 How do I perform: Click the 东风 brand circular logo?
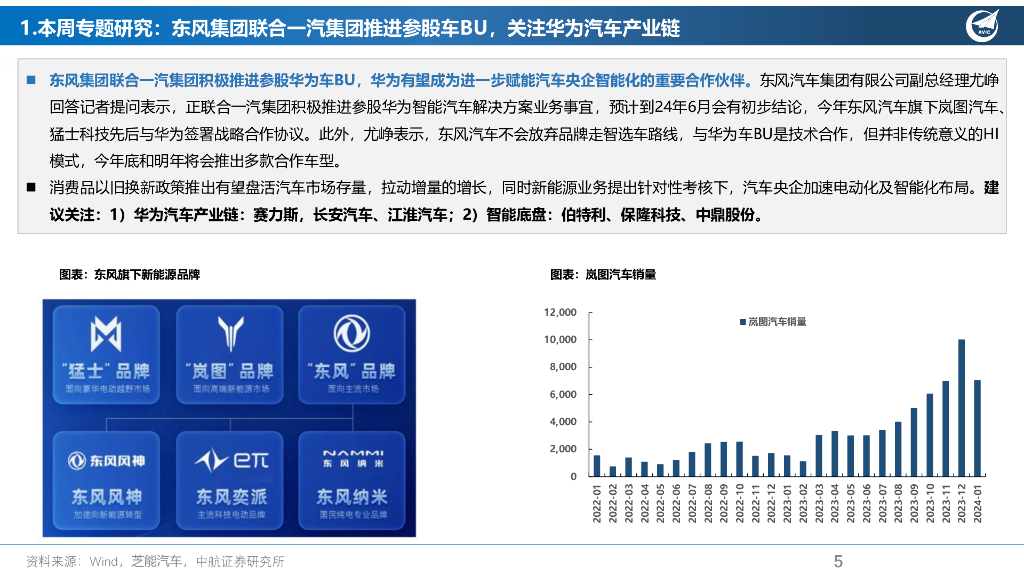coord(352,333)
